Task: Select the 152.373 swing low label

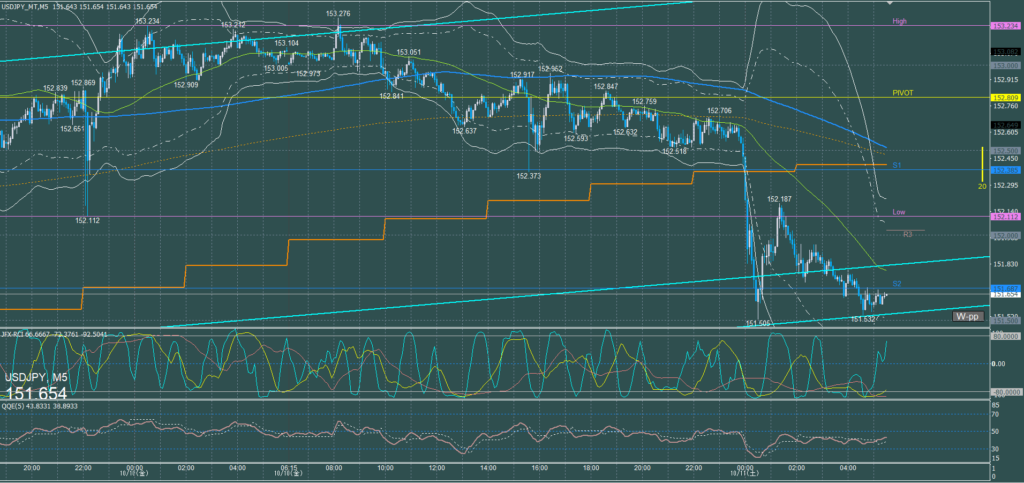Action: tap(529, 175)
